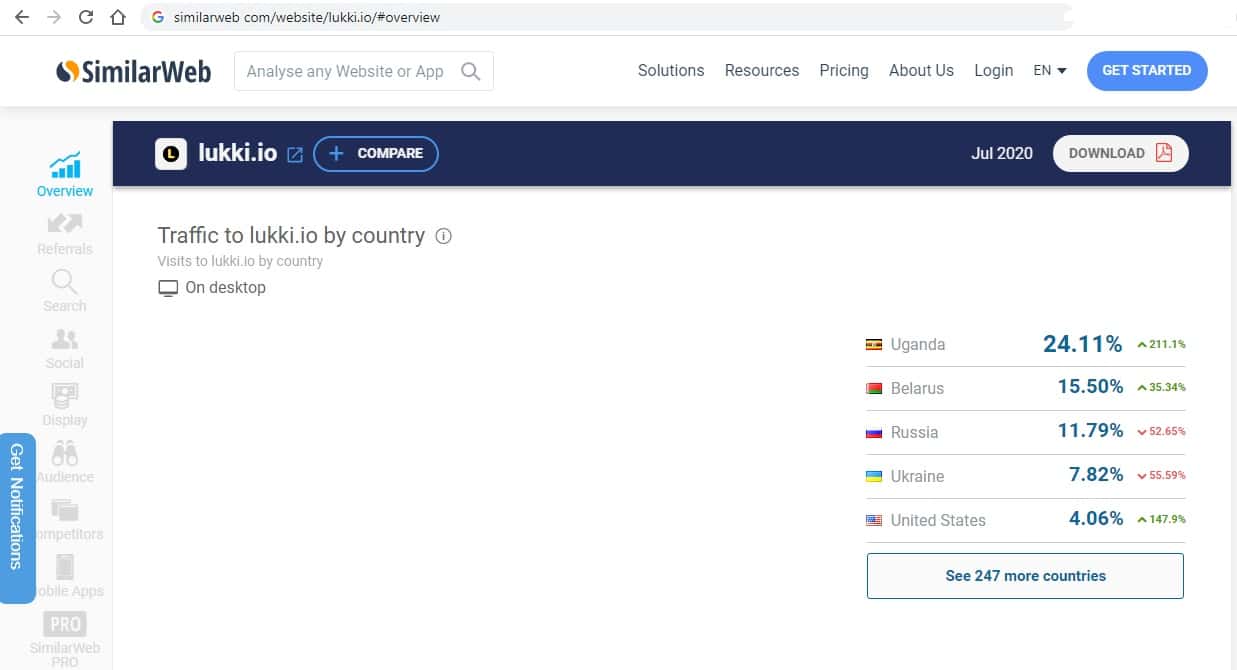Screen dimensions: 1237x670
Task: Open the About Us menu
Action: click(921, 71)
